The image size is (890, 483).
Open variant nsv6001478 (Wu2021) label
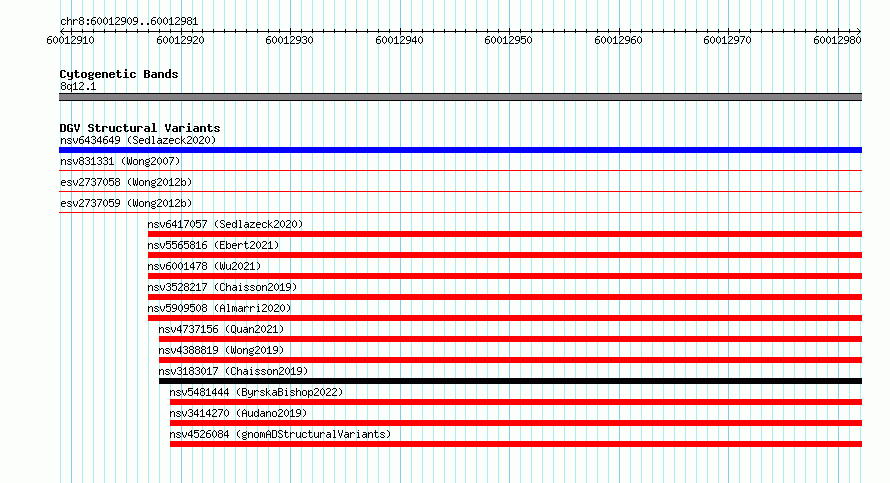coord(204,266)
